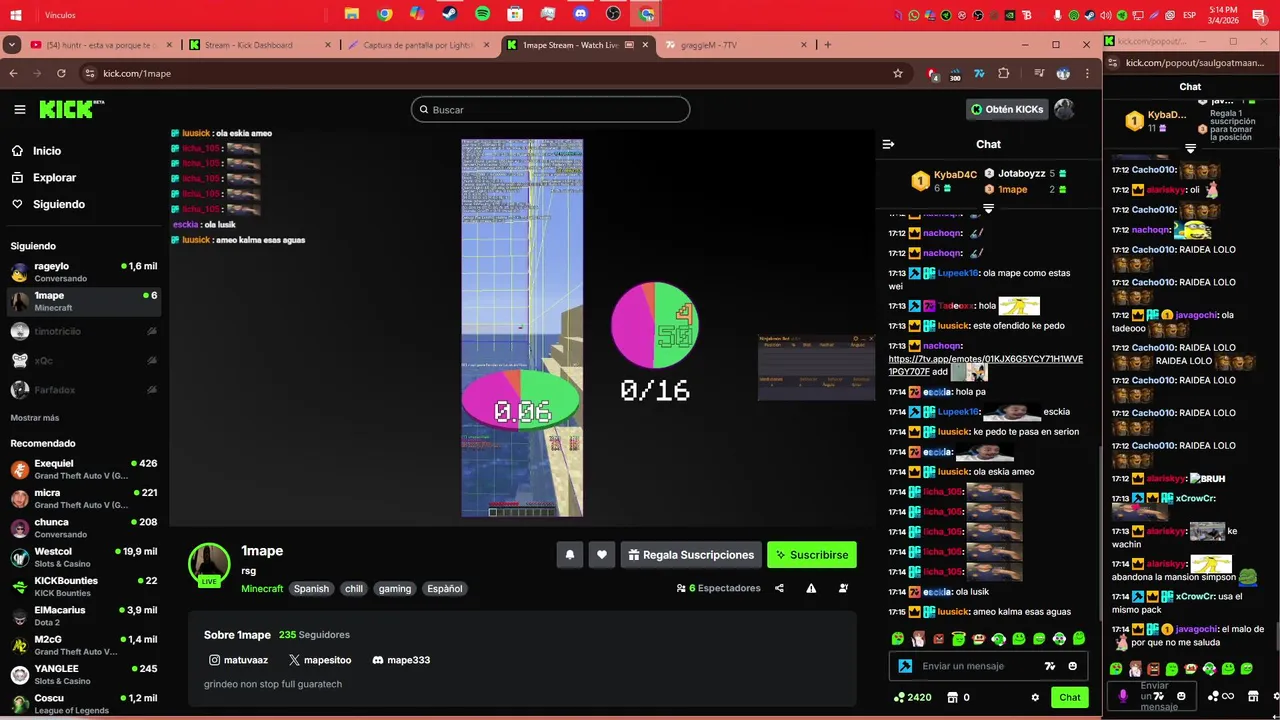The width and height of the screenshot is (1280, 720).
Task: Collapse the main chat panel
Action: (888, 144)
